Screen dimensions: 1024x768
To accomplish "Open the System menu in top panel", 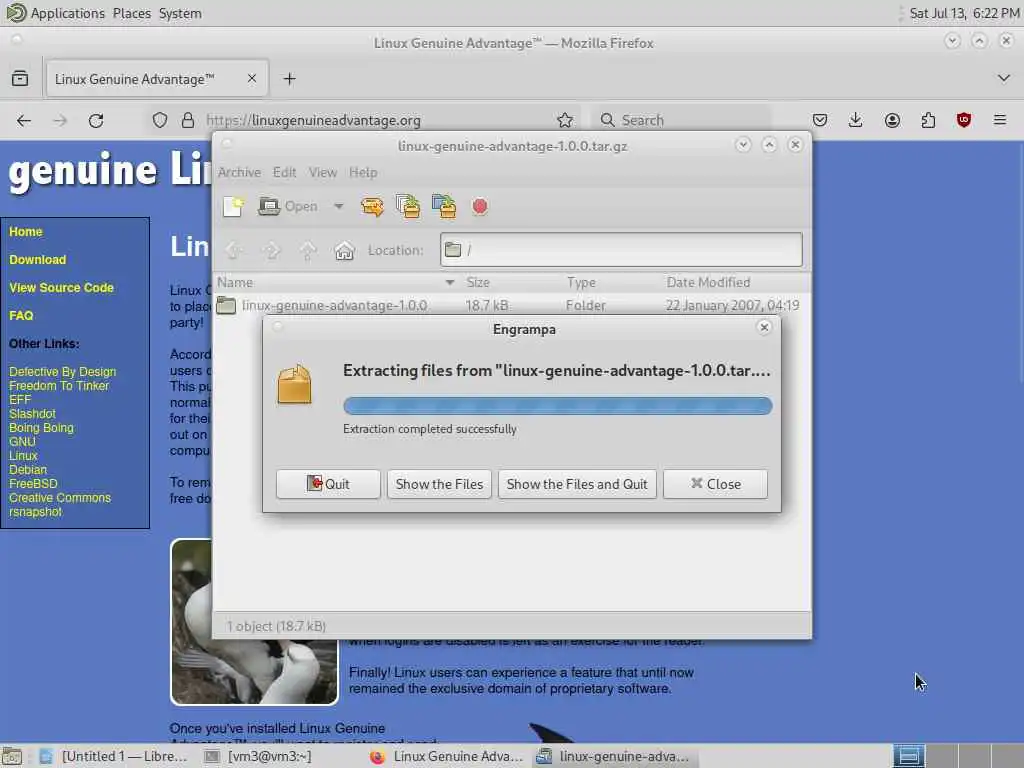I will [x=180, y=13].
